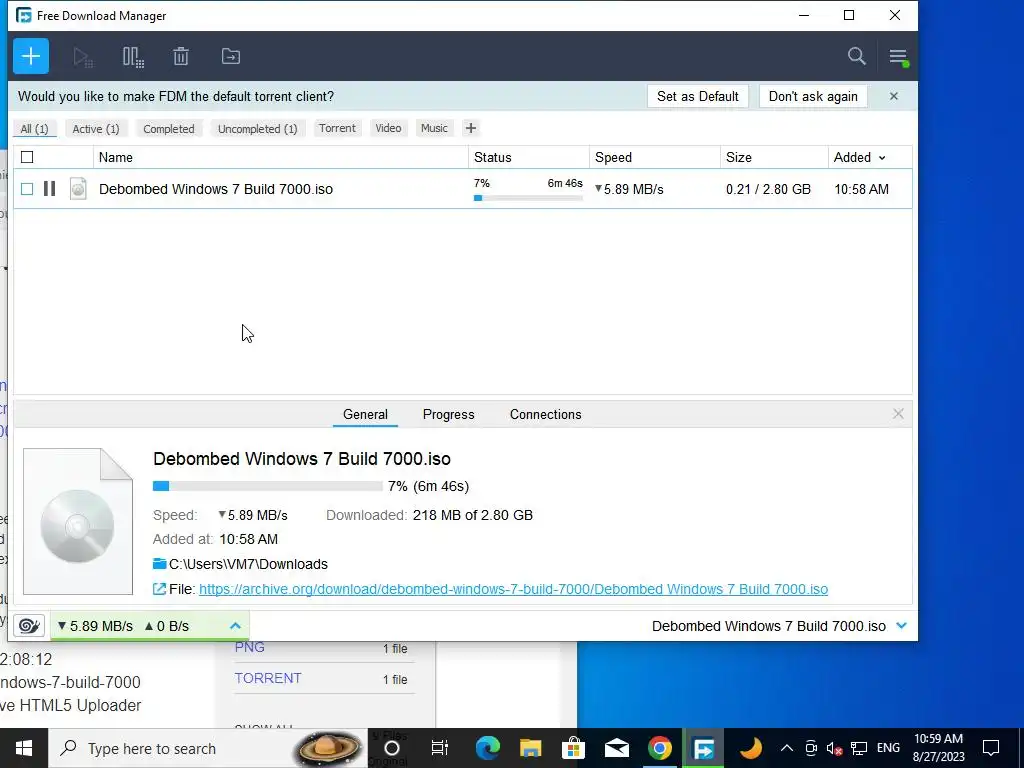Pause the Debombed Windows 7 download
Image resolution: width=1024 pixels, height=768 pixels.
(x=49, y=189)
